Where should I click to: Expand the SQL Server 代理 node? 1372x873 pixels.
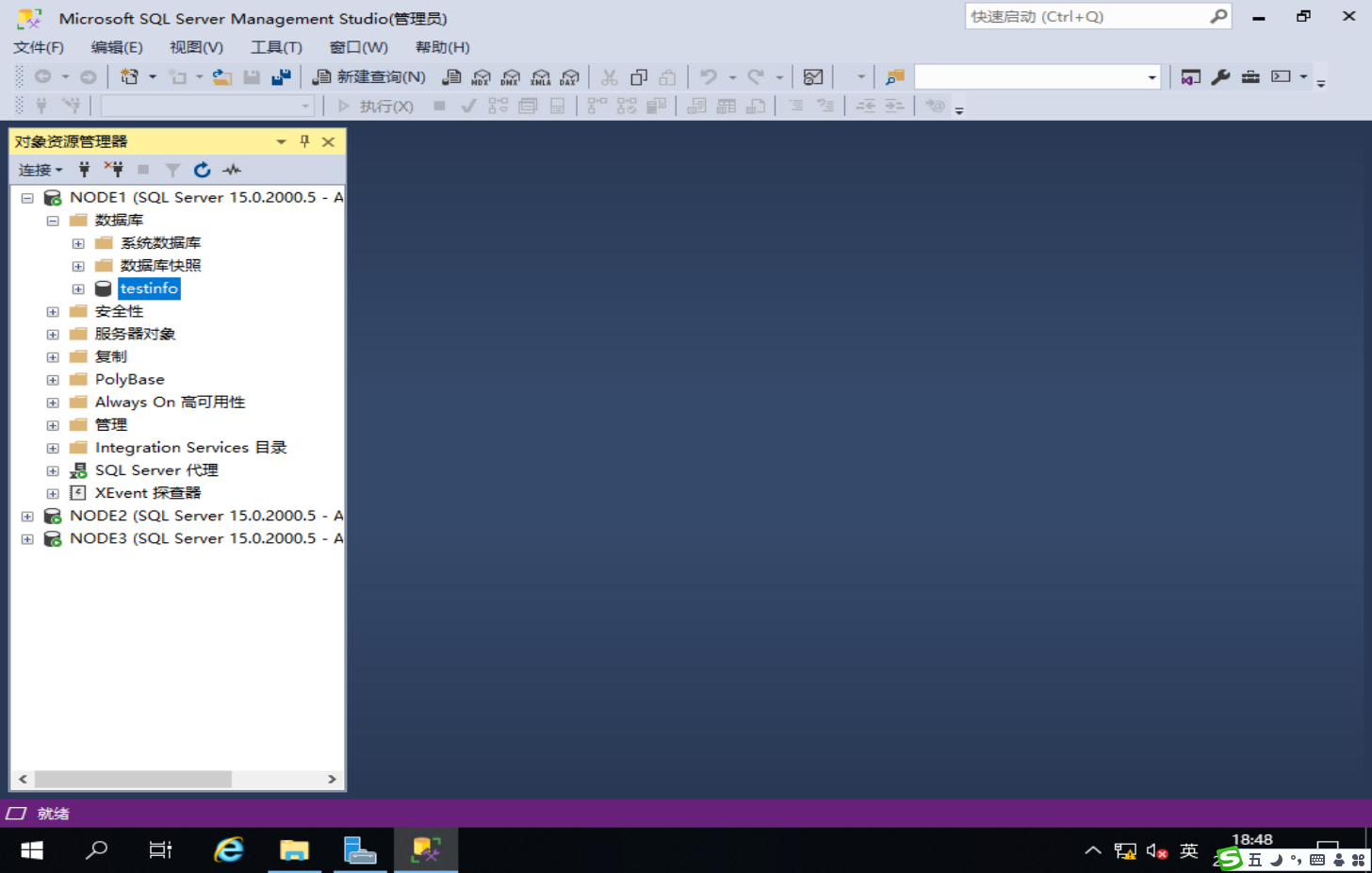pyautogui.click(x=53, y=470)
